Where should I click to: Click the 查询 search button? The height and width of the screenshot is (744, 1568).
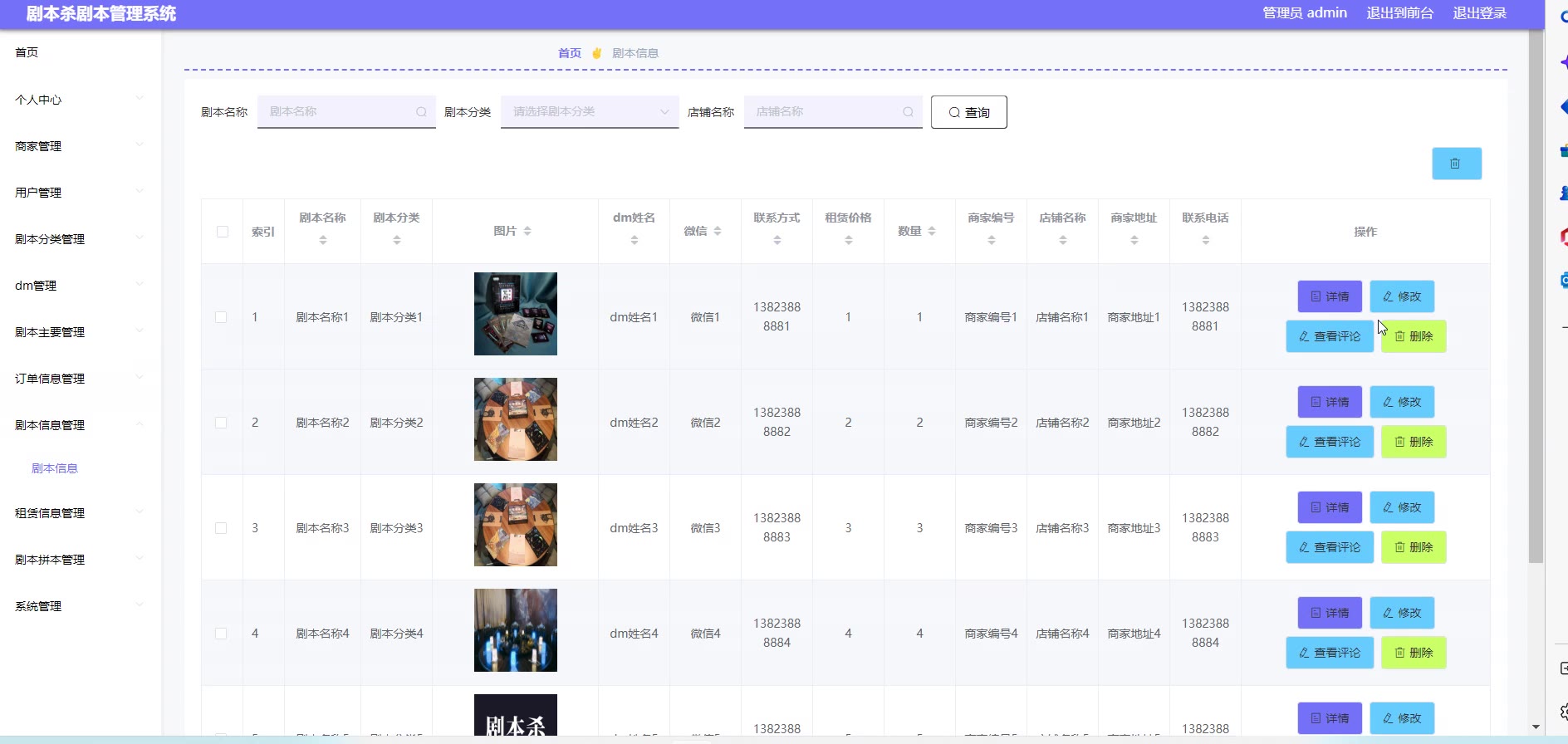(x=968, y=112)
